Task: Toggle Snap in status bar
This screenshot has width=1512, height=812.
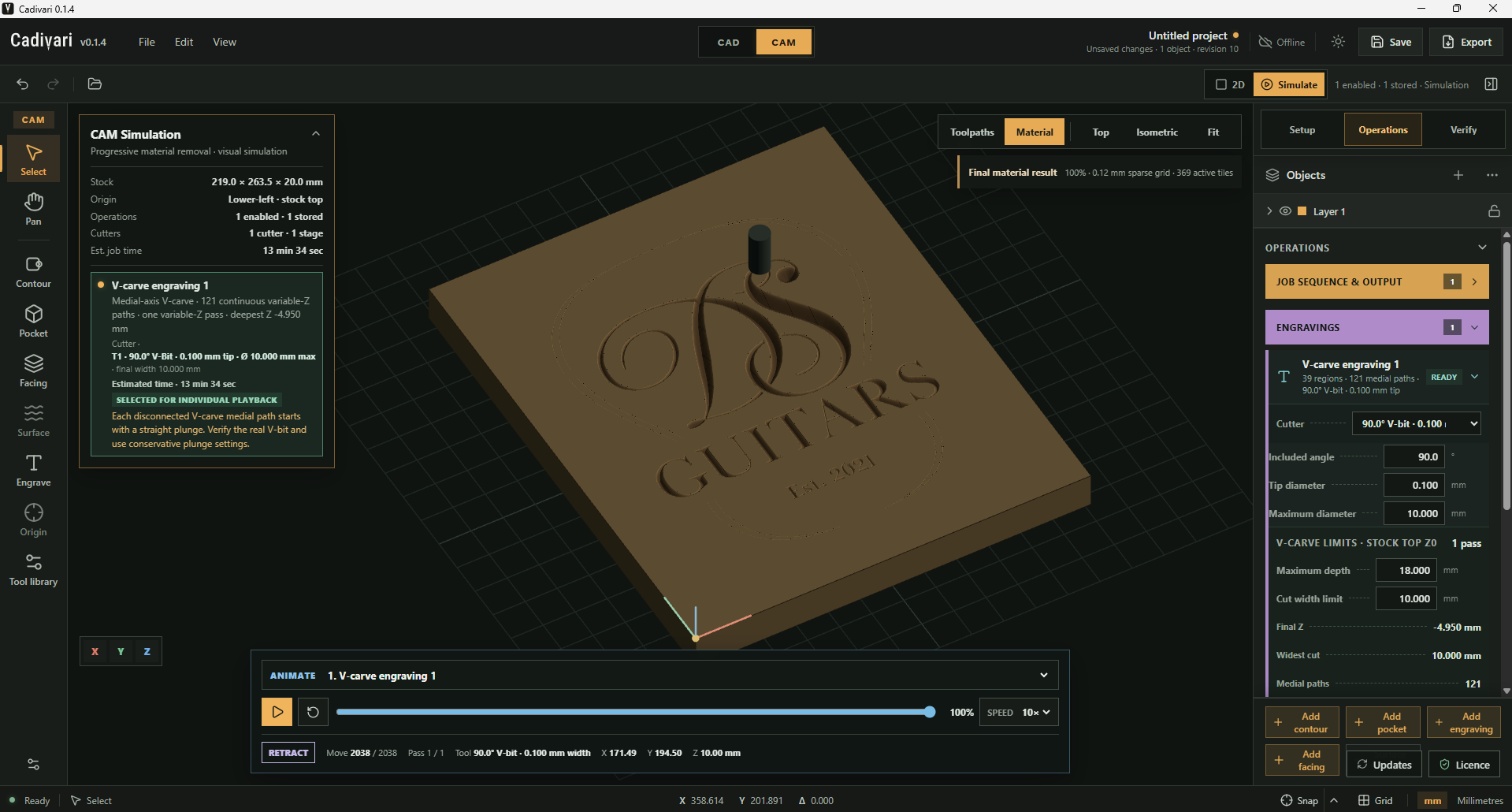Action: click(1299, 800)
